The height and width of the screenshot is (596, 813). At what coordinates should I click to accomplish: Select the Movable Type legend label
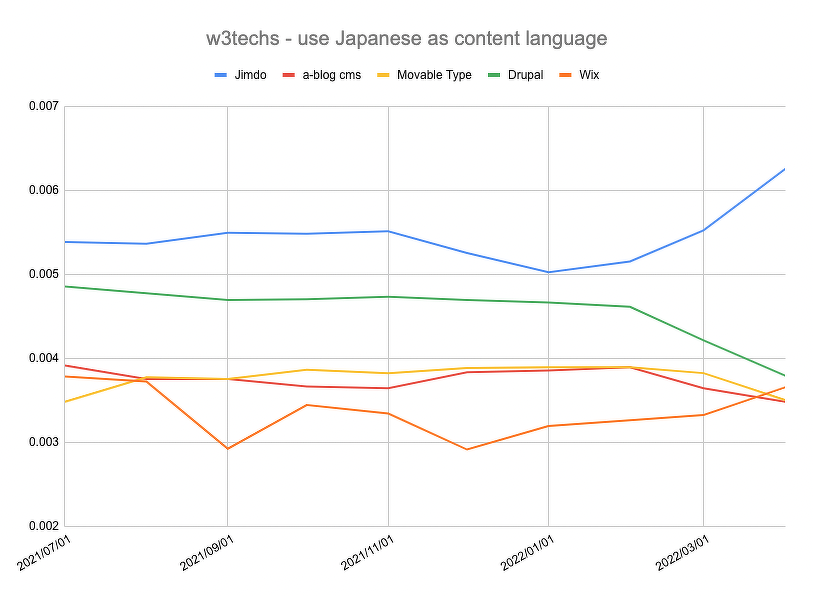point(434,75)
